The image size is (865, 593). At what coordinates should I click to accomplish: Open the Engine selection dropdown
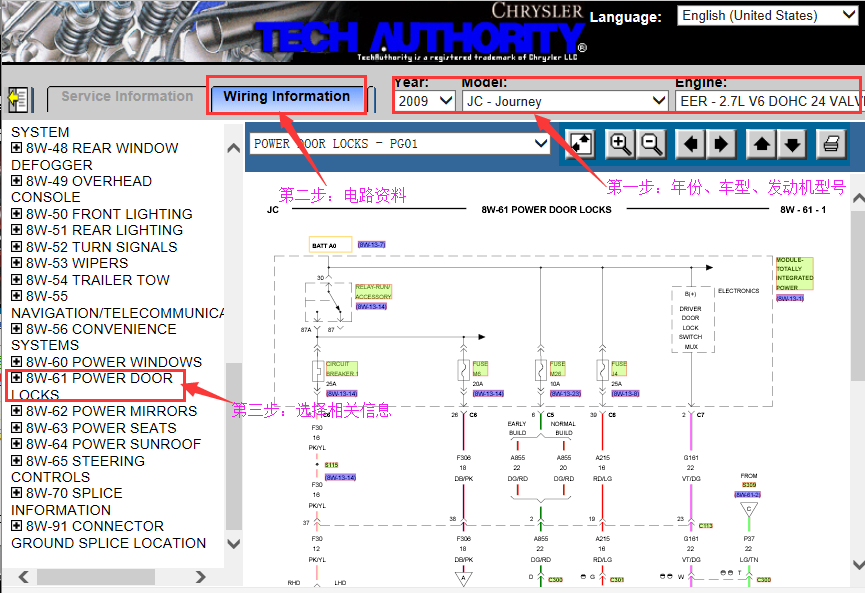(770, 101)
